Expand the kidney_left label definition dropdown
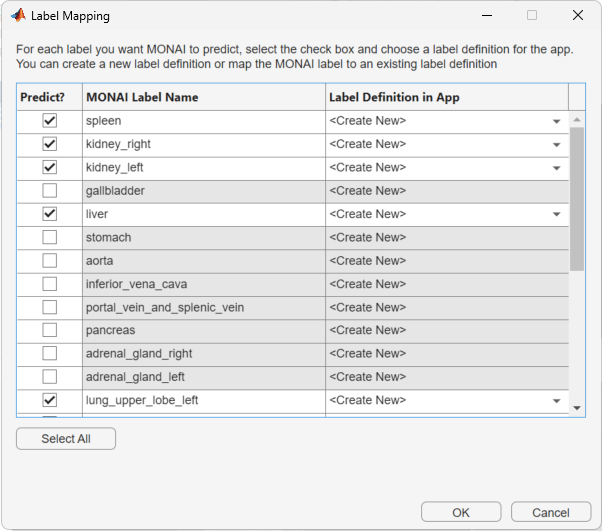Screen dimensions: 602x531 click(556, 168)
